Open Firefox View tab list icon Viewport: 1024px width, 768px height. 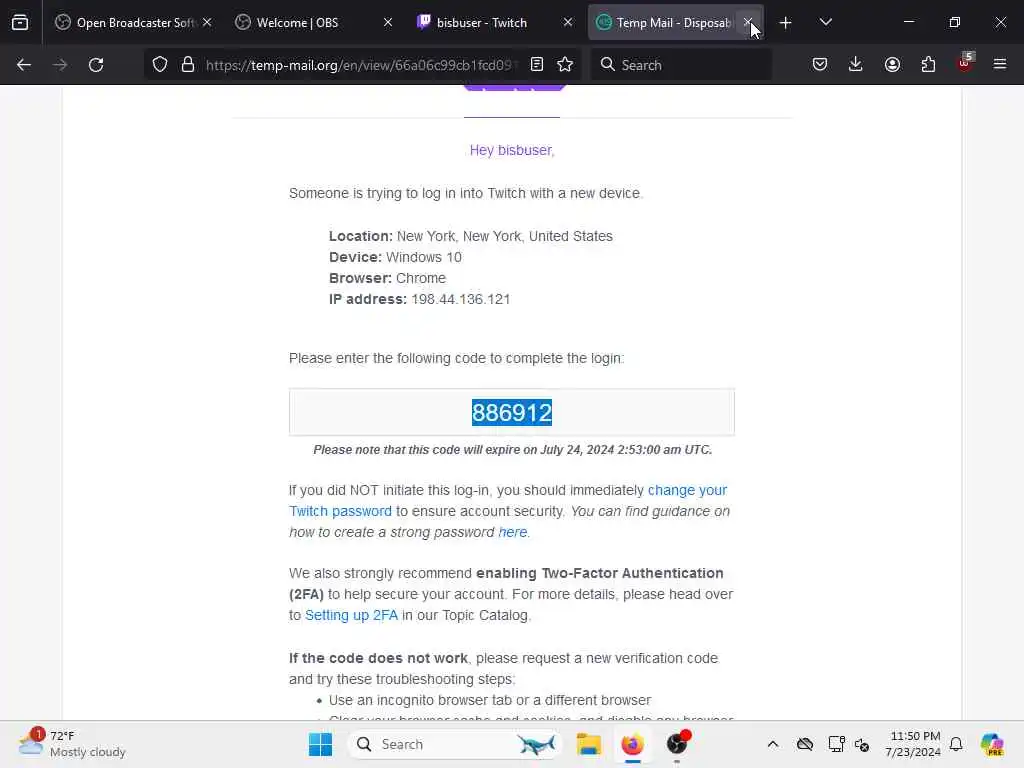20,22
